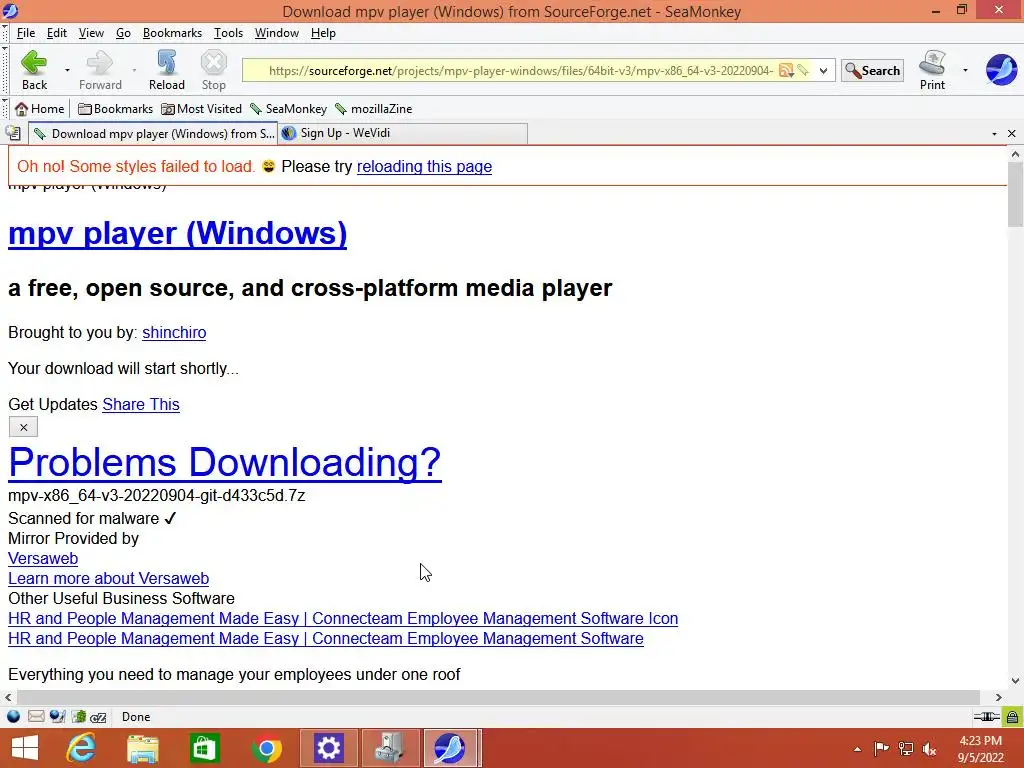Open the Edit menu
1024x768 pixels.
point(57,33)
